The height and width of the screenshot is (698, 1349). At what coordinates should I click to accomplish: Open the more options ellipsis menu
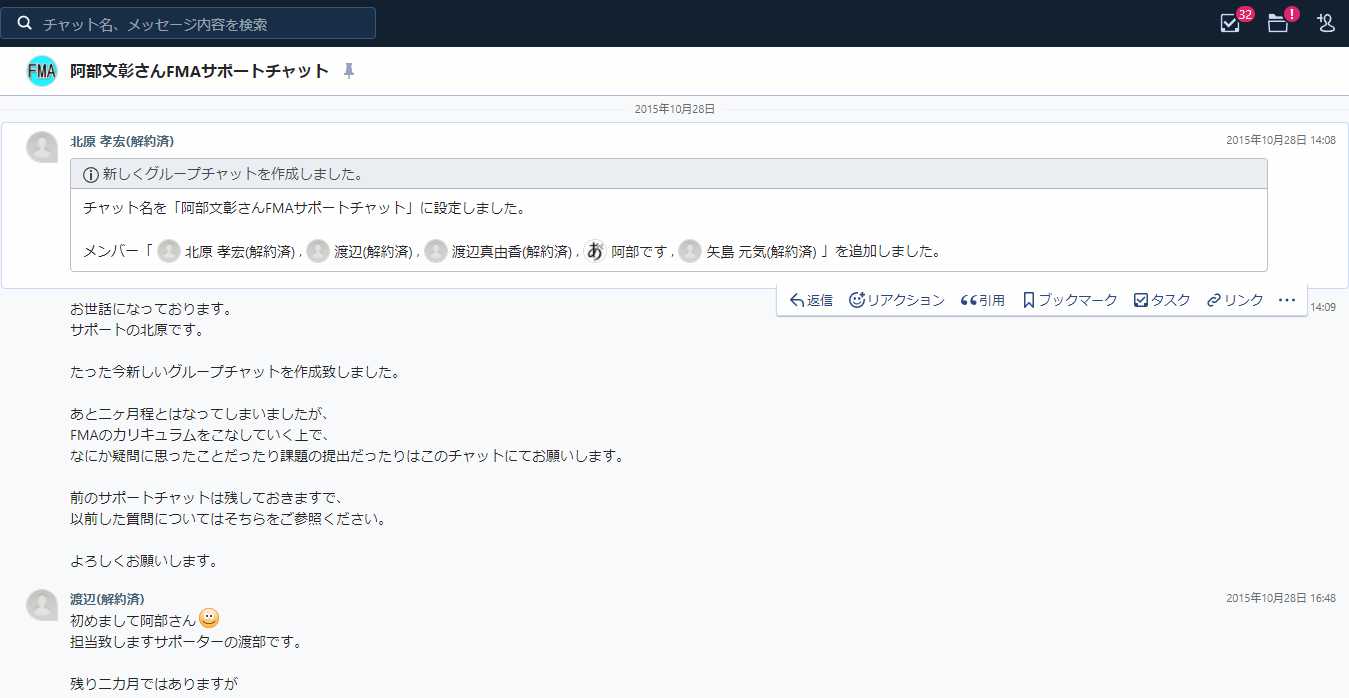pyautogui.click(x=1287, y=300)
